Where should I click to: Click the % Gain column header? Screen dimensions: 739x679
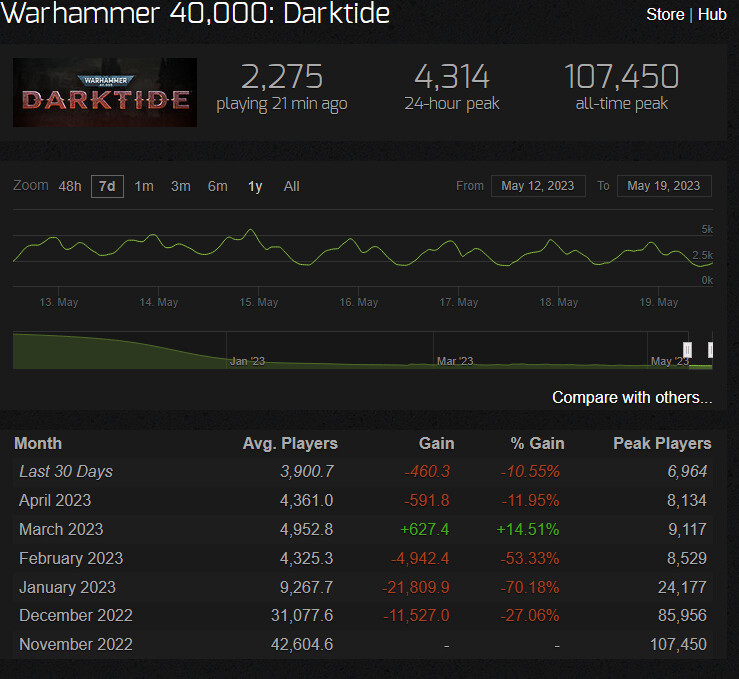click(537, 443)
